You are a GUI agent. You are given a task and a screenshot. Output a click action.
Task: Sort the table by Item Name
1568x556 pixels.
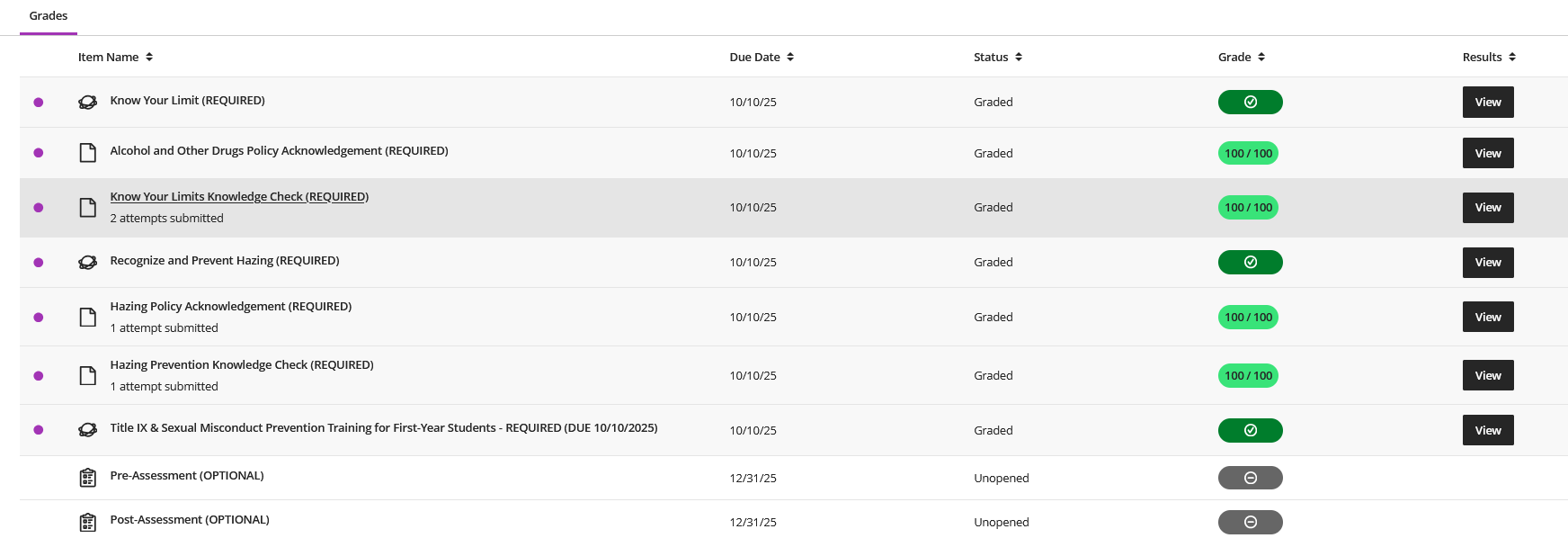(x=149, y=57)
